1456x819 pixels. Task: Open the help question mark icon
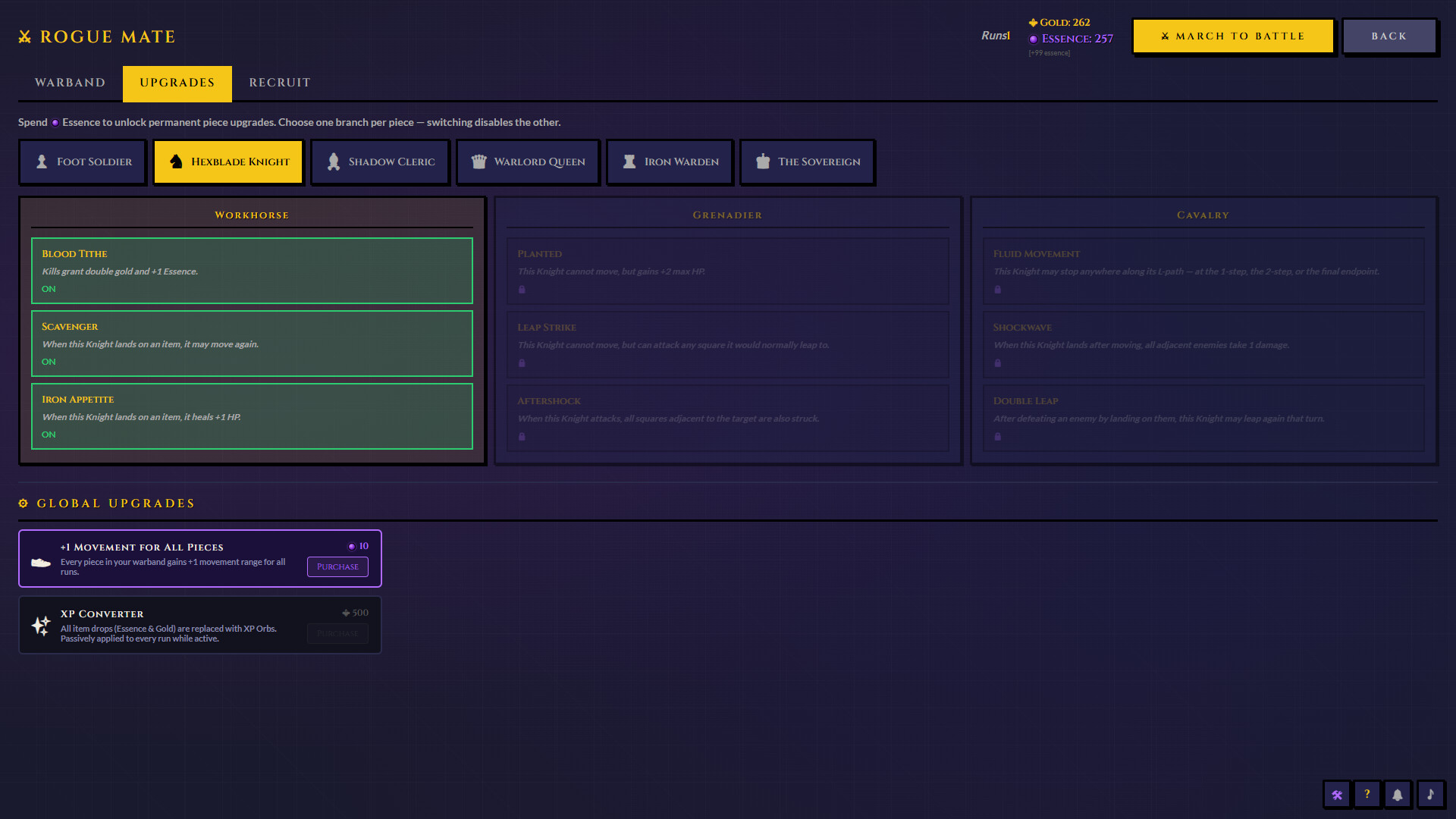point(1367,794)
